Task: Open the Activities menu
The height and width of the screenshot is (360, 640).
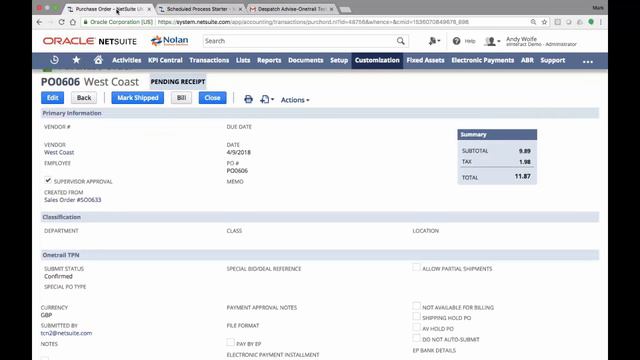Action: click(127, 60)
